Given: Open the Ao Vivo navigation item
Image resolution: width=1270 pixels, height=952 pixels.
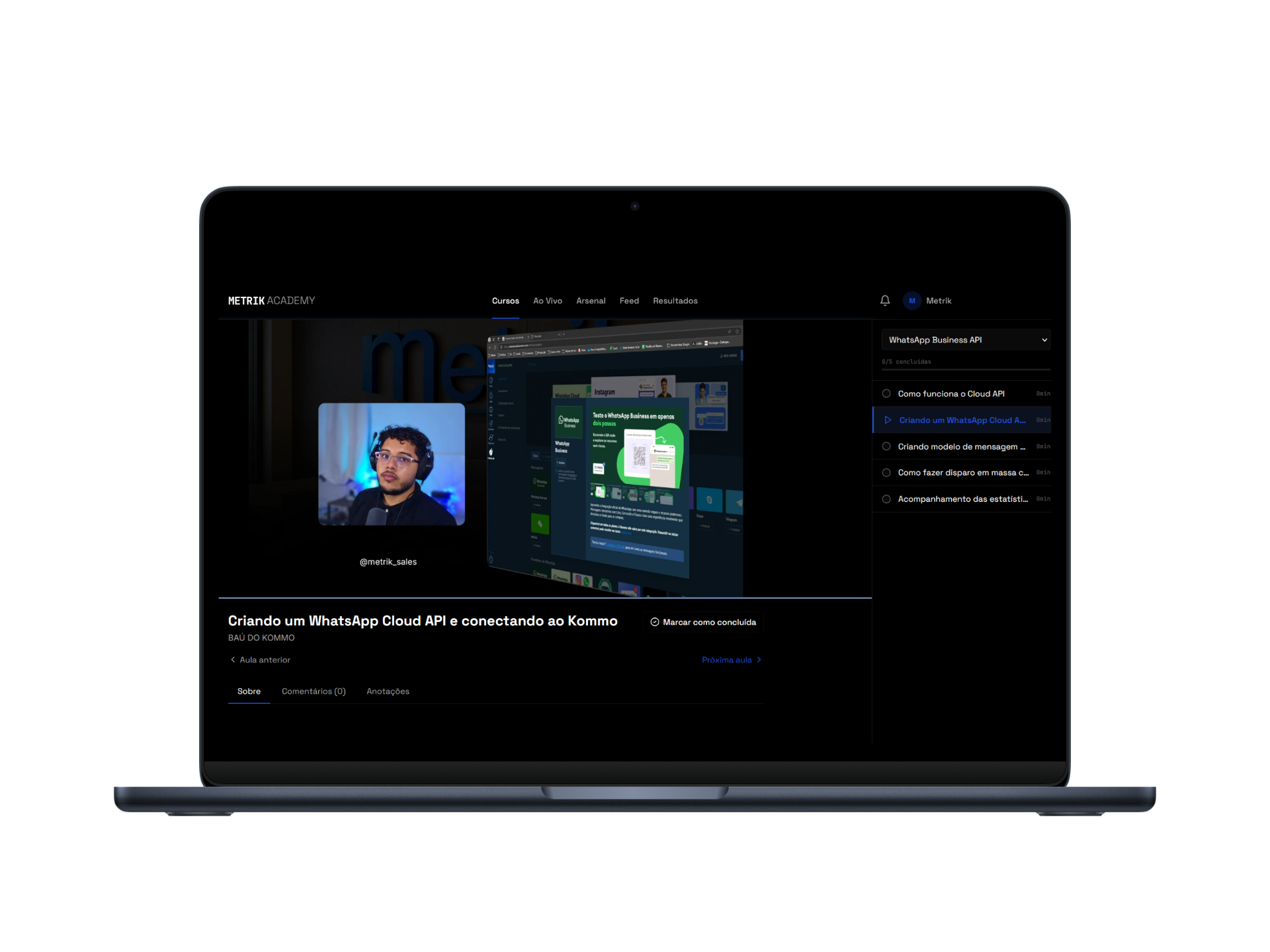Looking at the screenshot, I should click(548, 301).
